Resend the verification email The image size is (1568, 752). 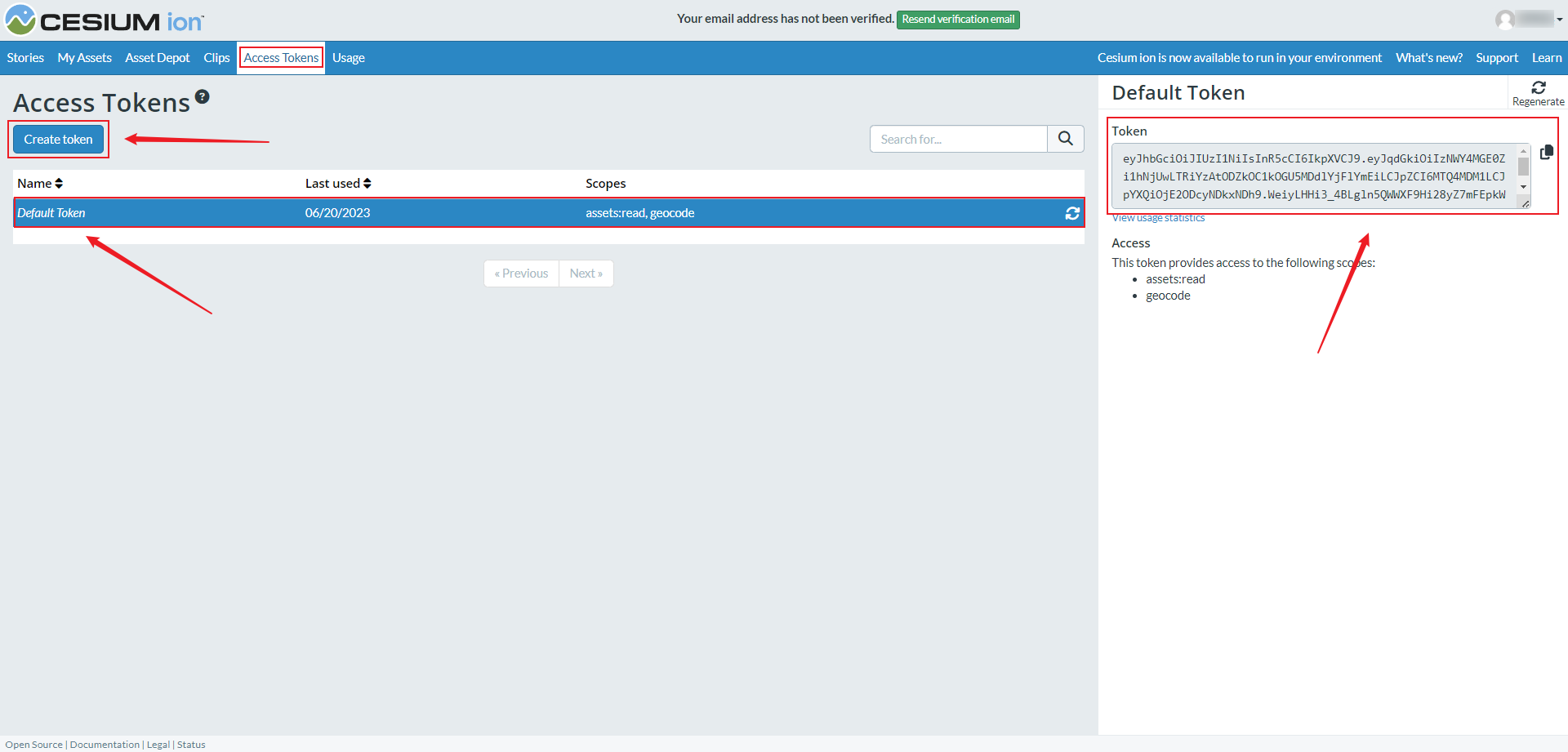coord(958,20)
